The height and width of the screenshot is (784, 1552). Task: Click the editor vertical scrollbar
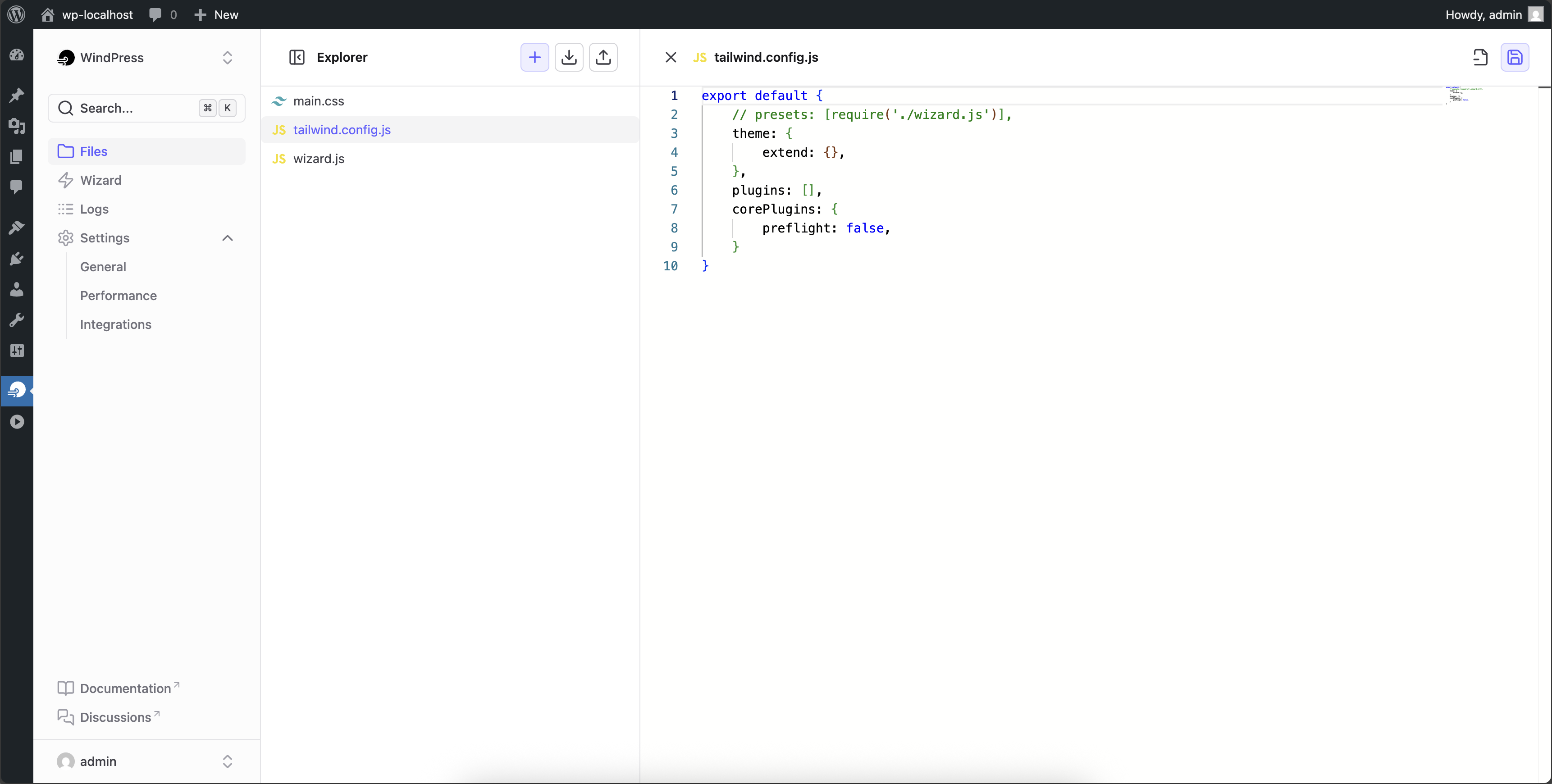tap(1545, 434)
